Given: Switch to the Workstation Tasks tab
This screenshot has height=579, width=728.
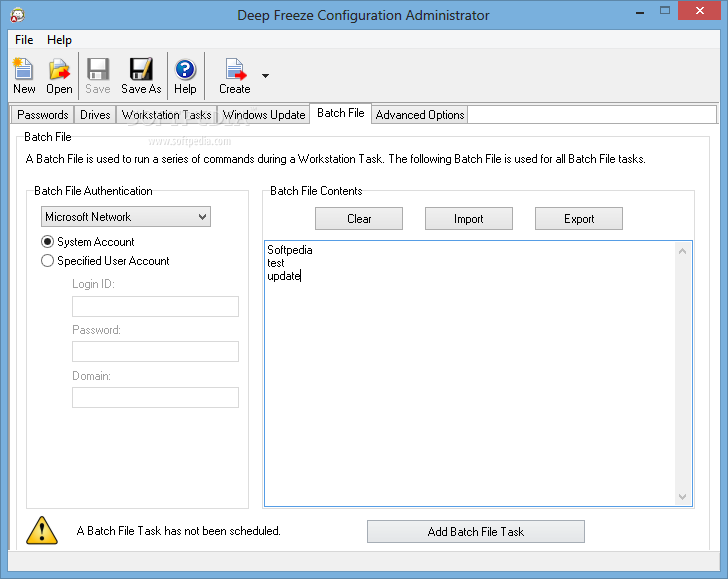Looking at the screenshot, I should (167, 115).
